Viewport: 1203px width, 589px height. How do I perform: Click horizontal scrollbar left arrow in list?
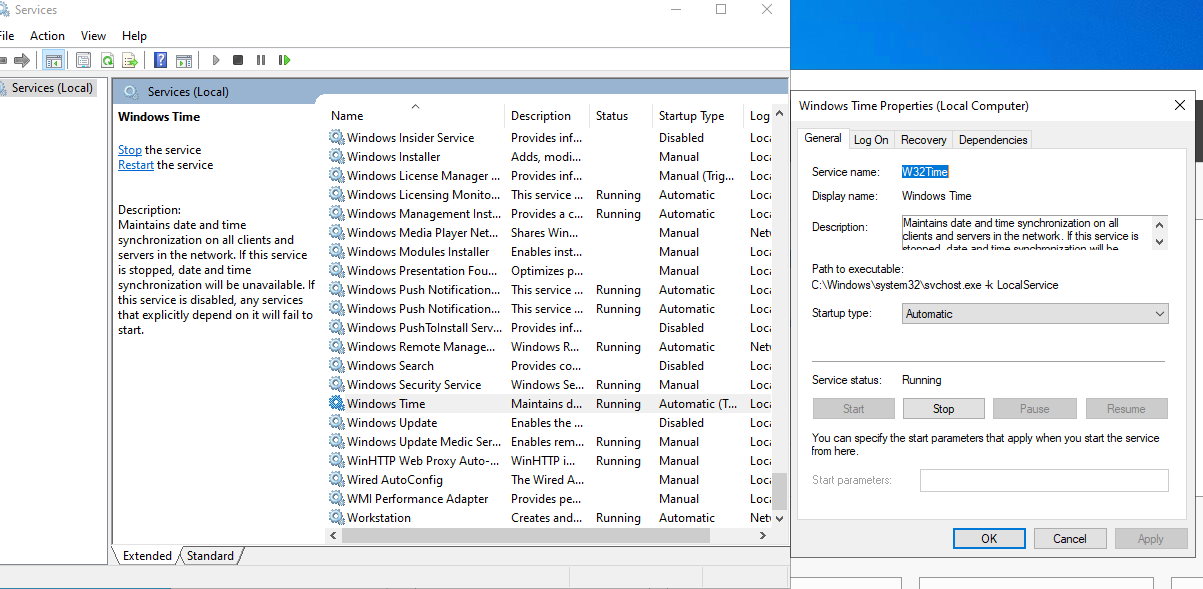click(334, 536)
